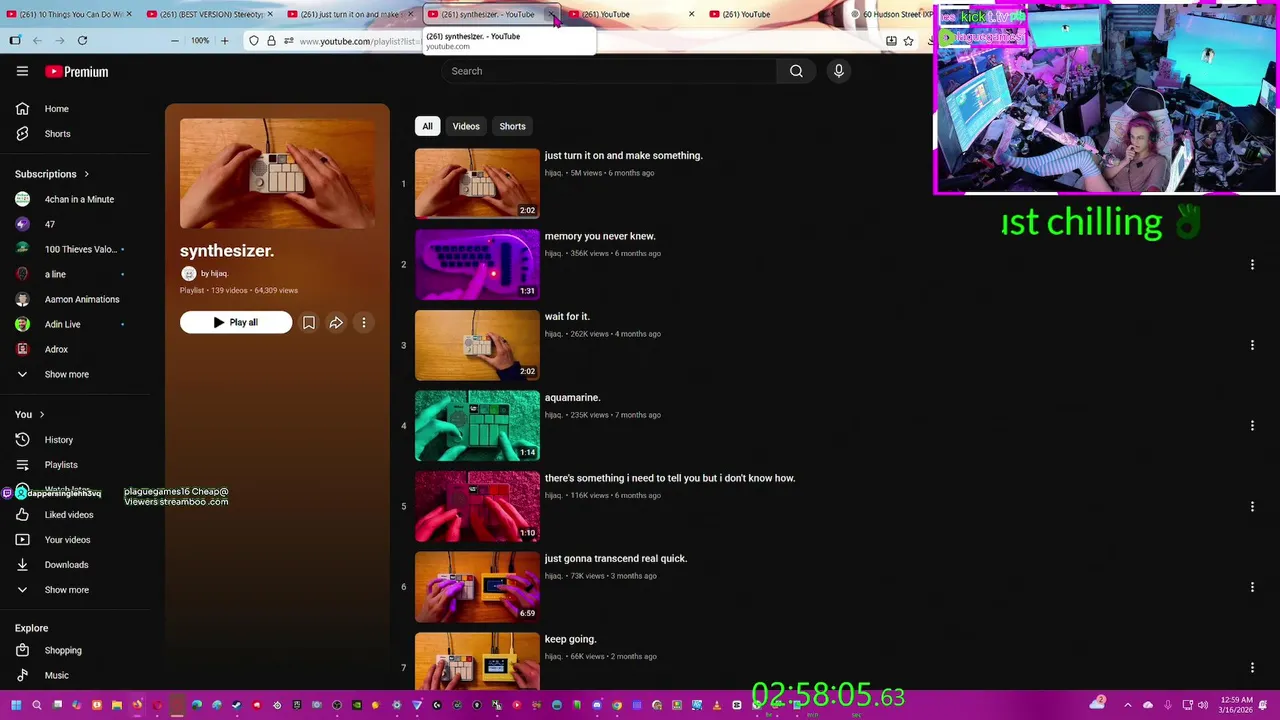1280x720 pixels.
Task: Open more options for 'there's something i need to tell you'
Action: tap(1252, 506)
